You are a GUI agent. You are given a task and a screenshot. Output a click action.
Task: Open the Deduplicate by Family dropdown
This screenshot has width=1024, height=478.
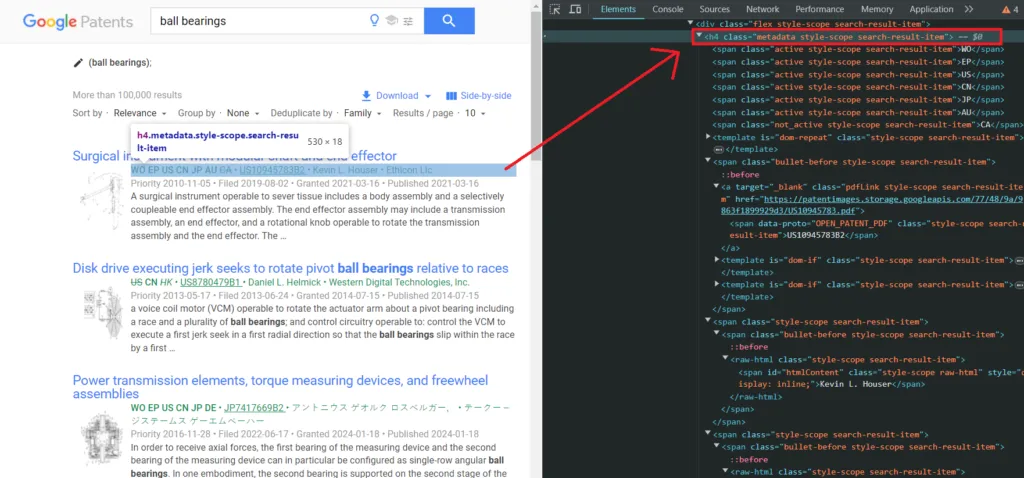pyautogui.click(x=362, y=113)
